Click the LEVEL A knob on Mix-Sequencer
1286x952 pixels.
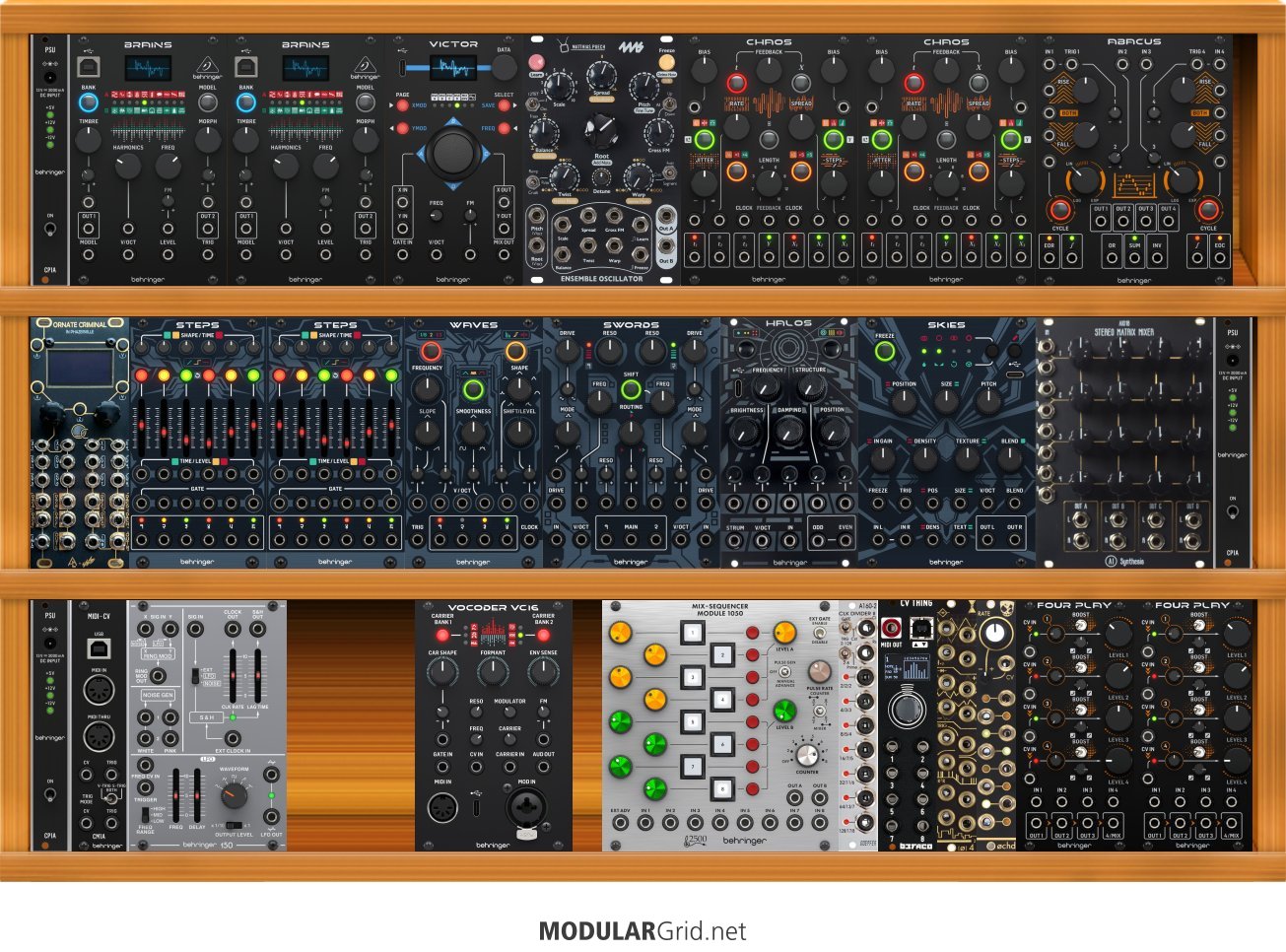point(784,633)
